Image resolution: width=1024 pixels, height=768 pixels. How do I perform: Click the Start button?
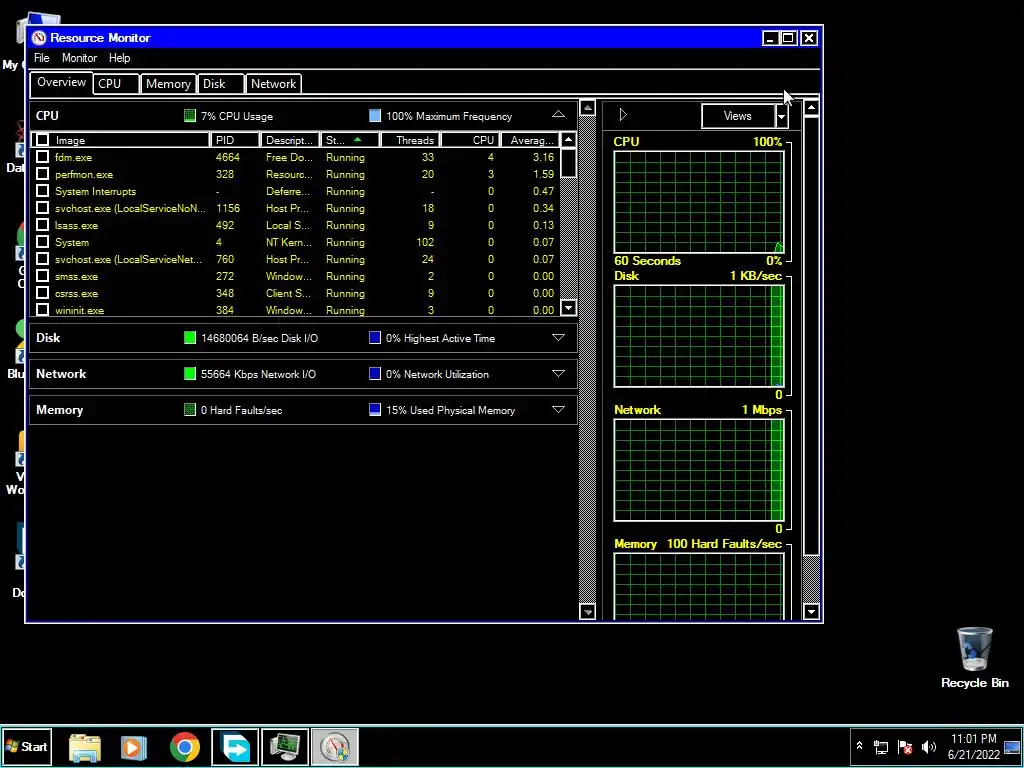[x=27, y=746]
